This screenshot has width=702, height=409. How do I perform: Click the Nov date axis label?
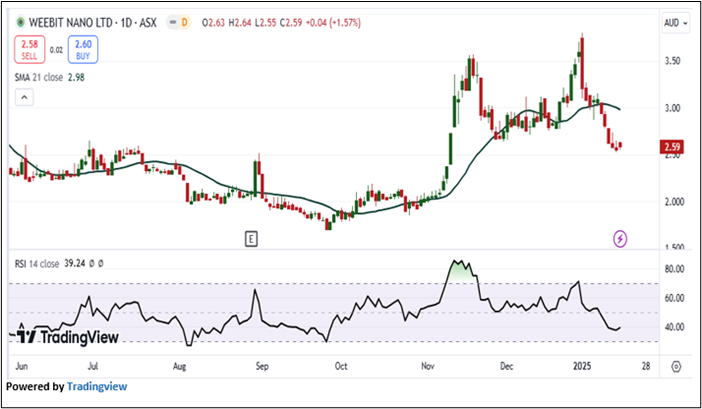tap(428, 366)
